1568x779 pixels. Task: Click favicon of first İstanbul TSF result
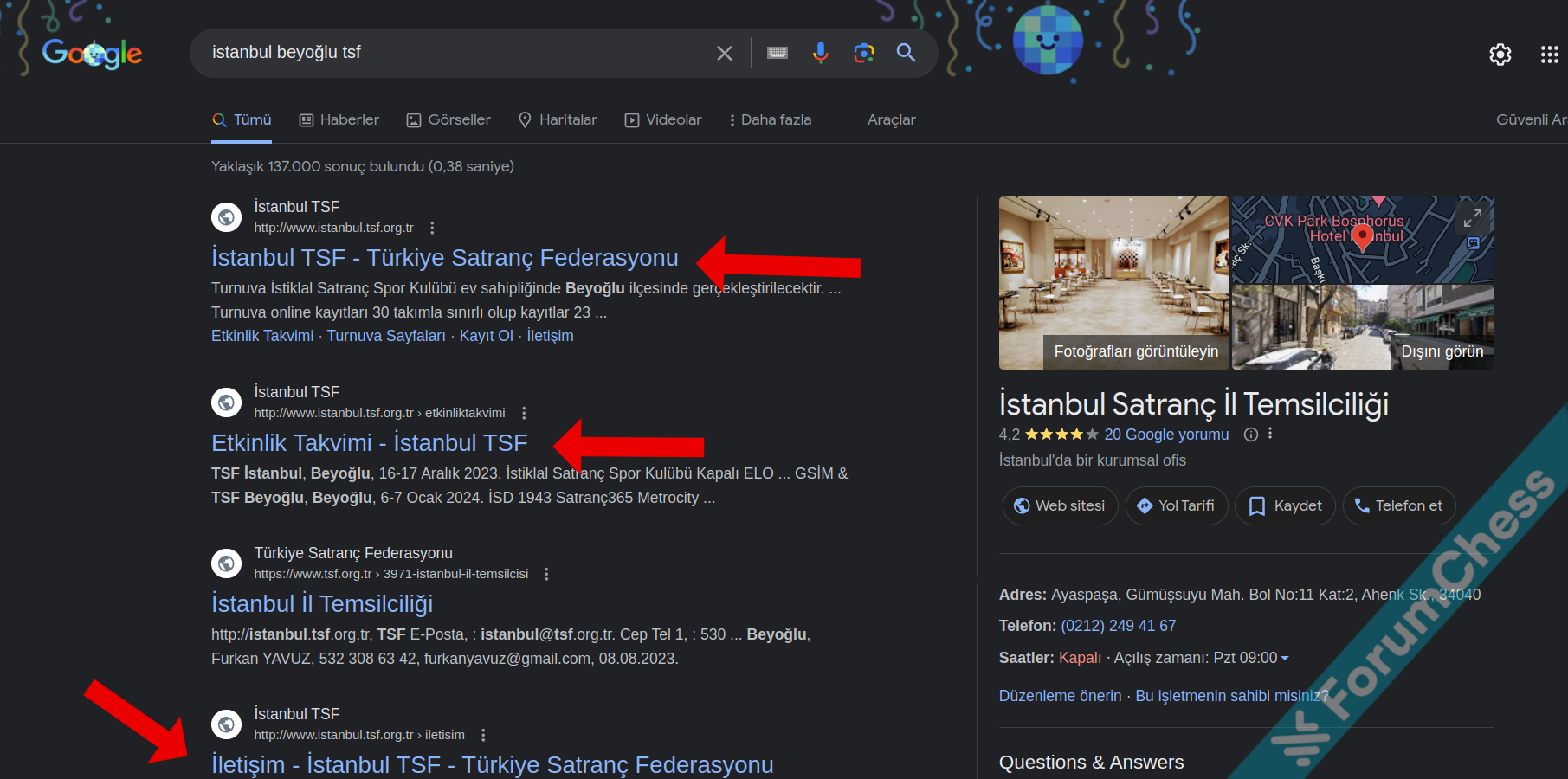point(227,216)
